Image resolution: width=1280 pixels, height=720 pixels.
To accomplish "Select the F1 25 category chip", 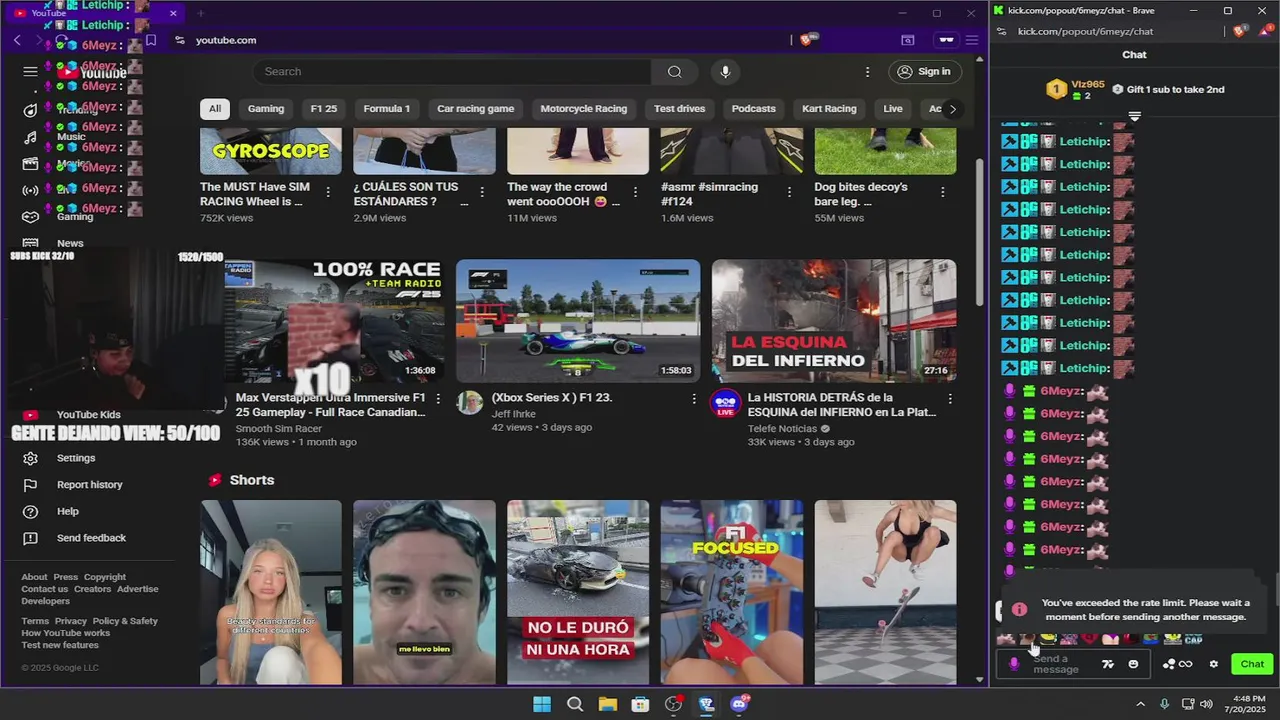I will pyautogui.click(x=324, y=109).
